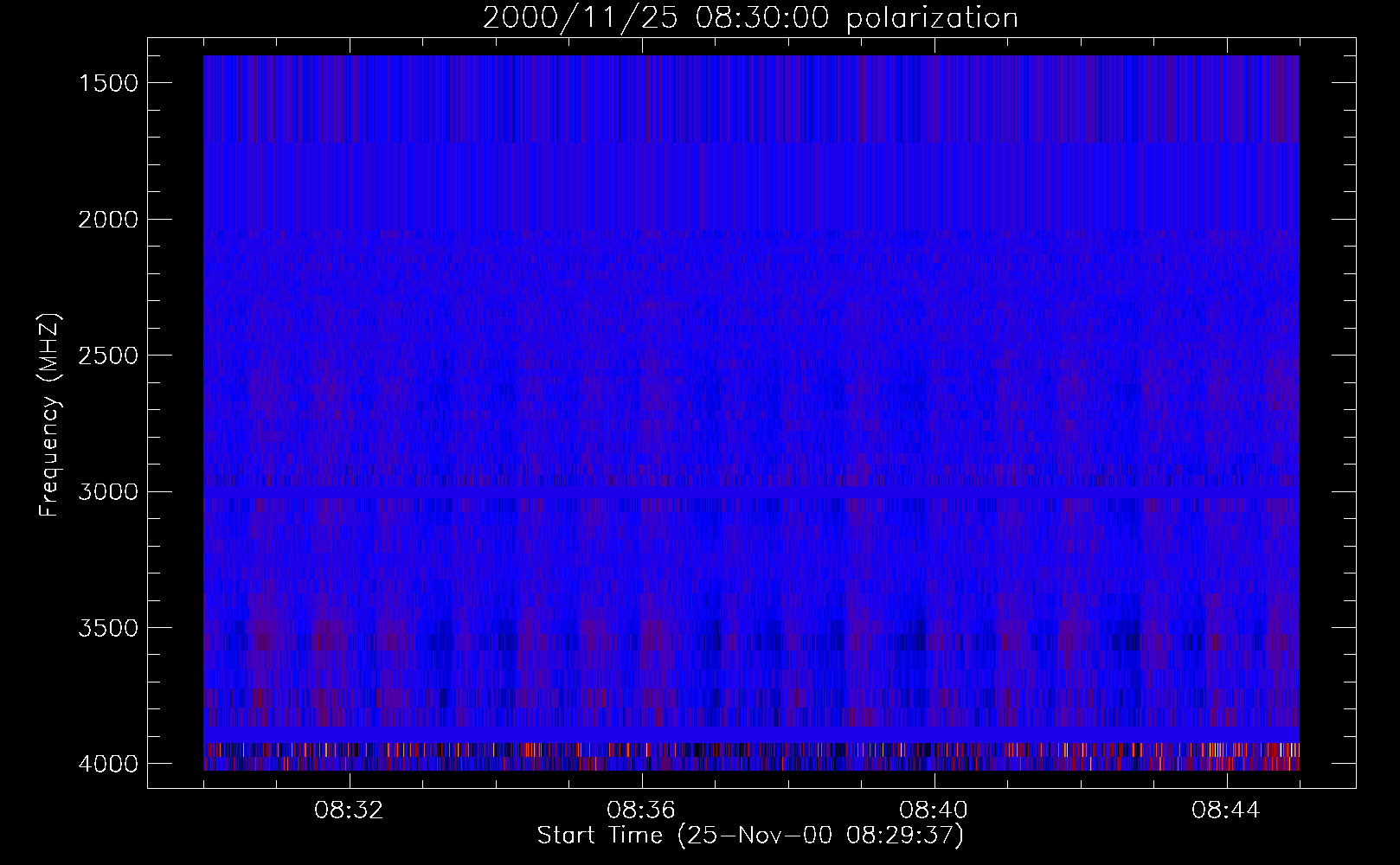Click the plot title '2000/11/25 08:30:00 polarization'
This screenshot has width=1400, height=865.
click(750, 18)
